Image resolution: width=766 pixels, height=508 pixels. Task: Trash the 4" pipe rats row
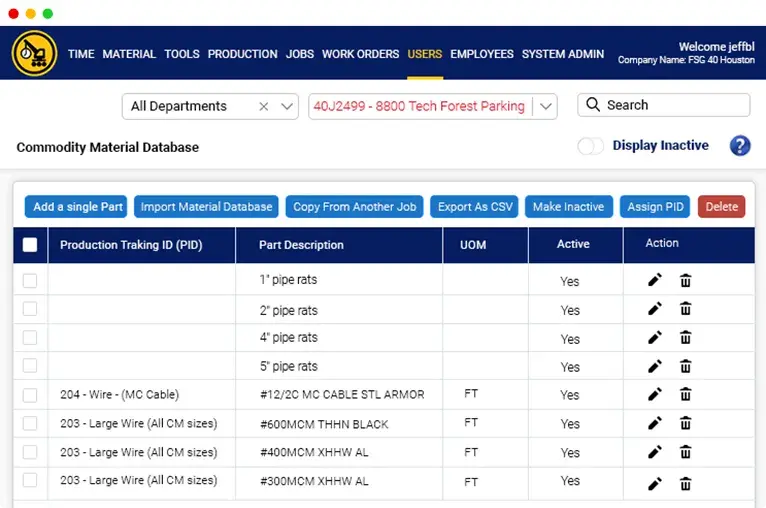point(685,338)
